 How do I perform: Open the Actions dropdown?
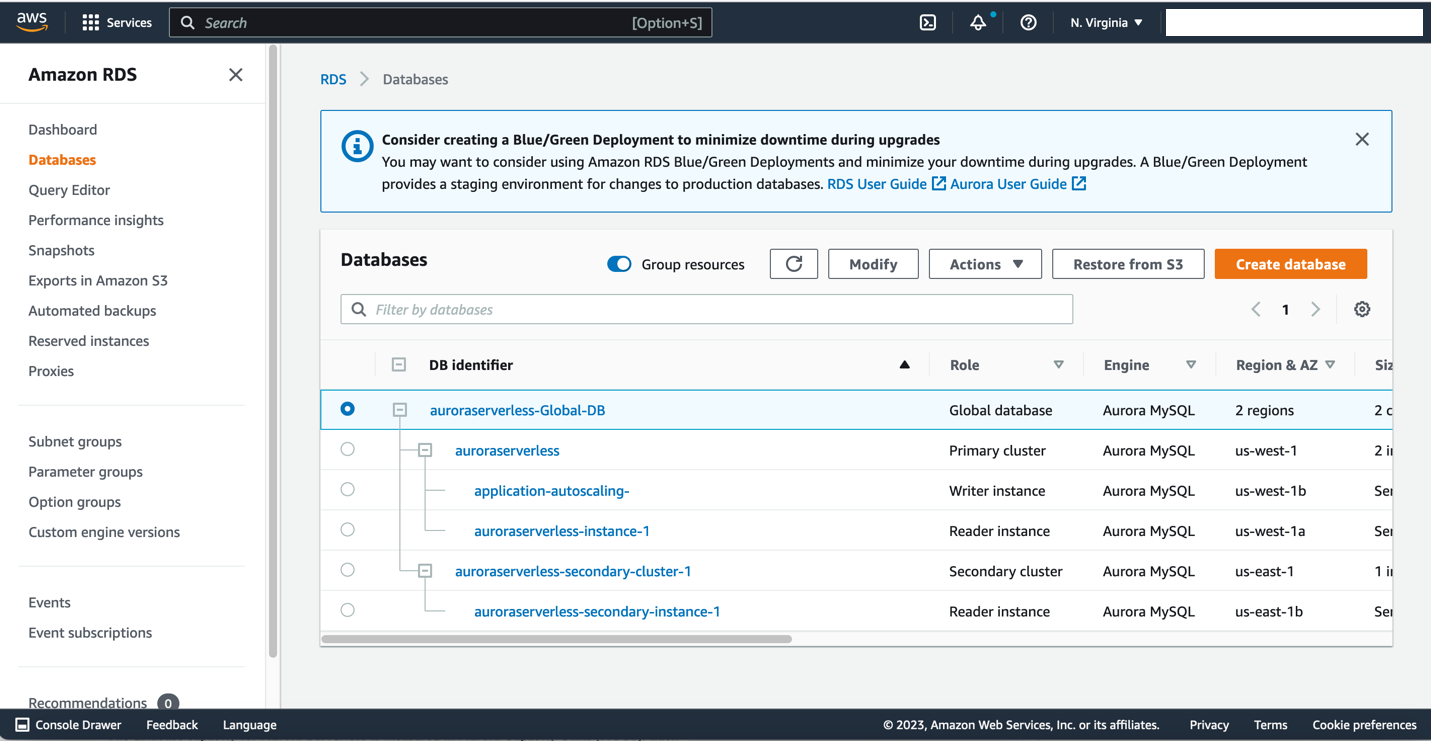pyautogui.click(x=985, y=264)
